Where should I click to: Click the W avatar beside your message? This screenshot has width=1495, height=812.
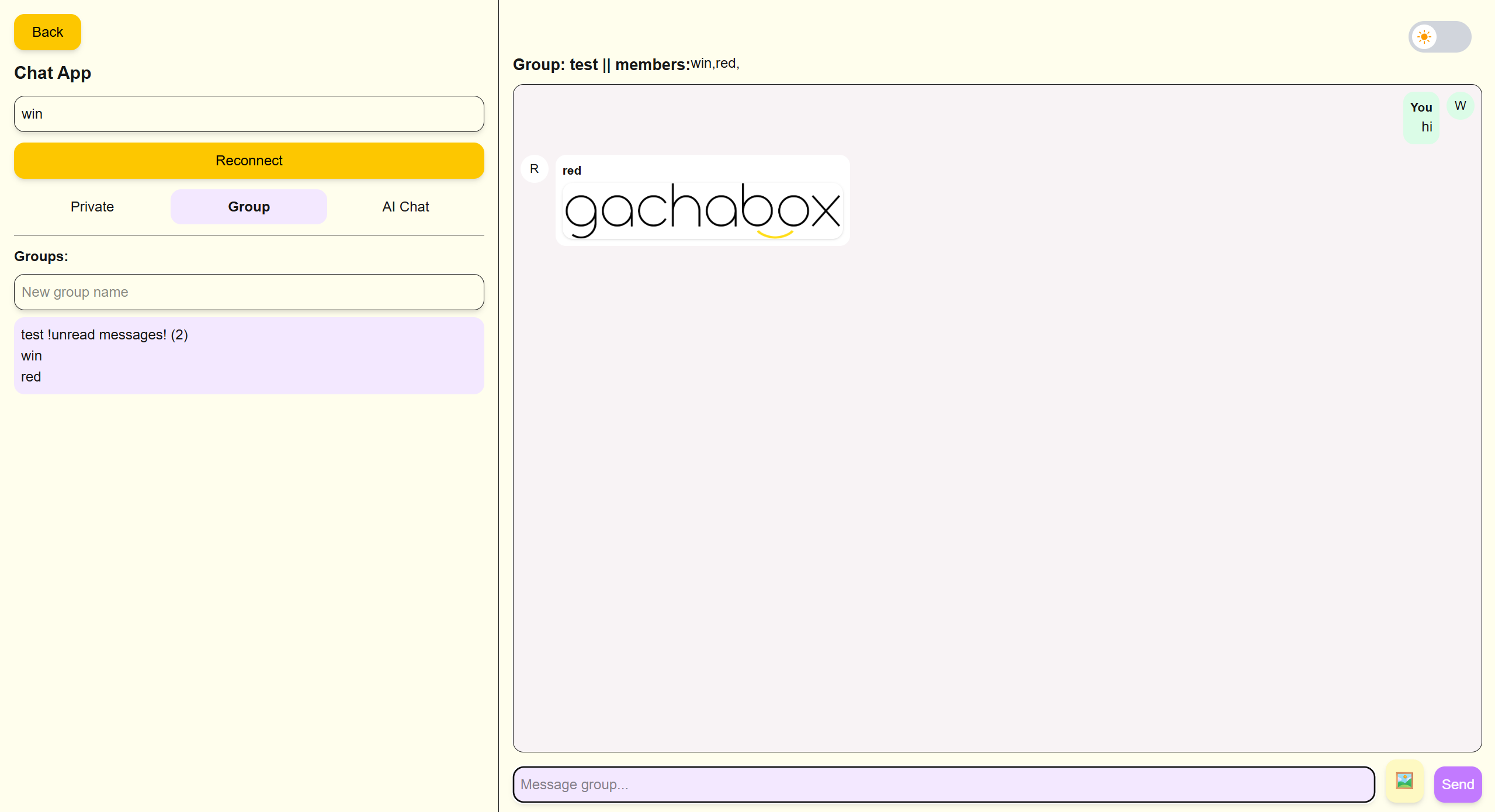1460,106
